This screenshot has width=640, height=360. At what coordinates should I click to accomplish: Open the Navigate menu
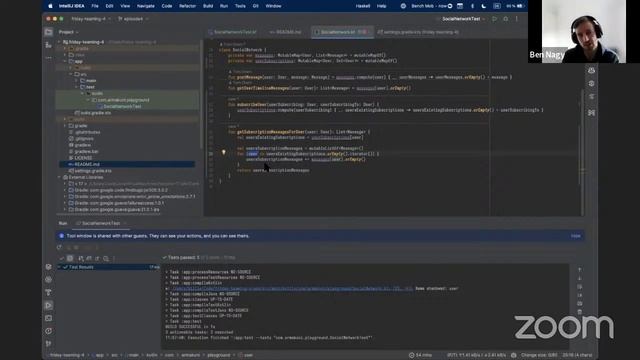(x=146, y=6)
